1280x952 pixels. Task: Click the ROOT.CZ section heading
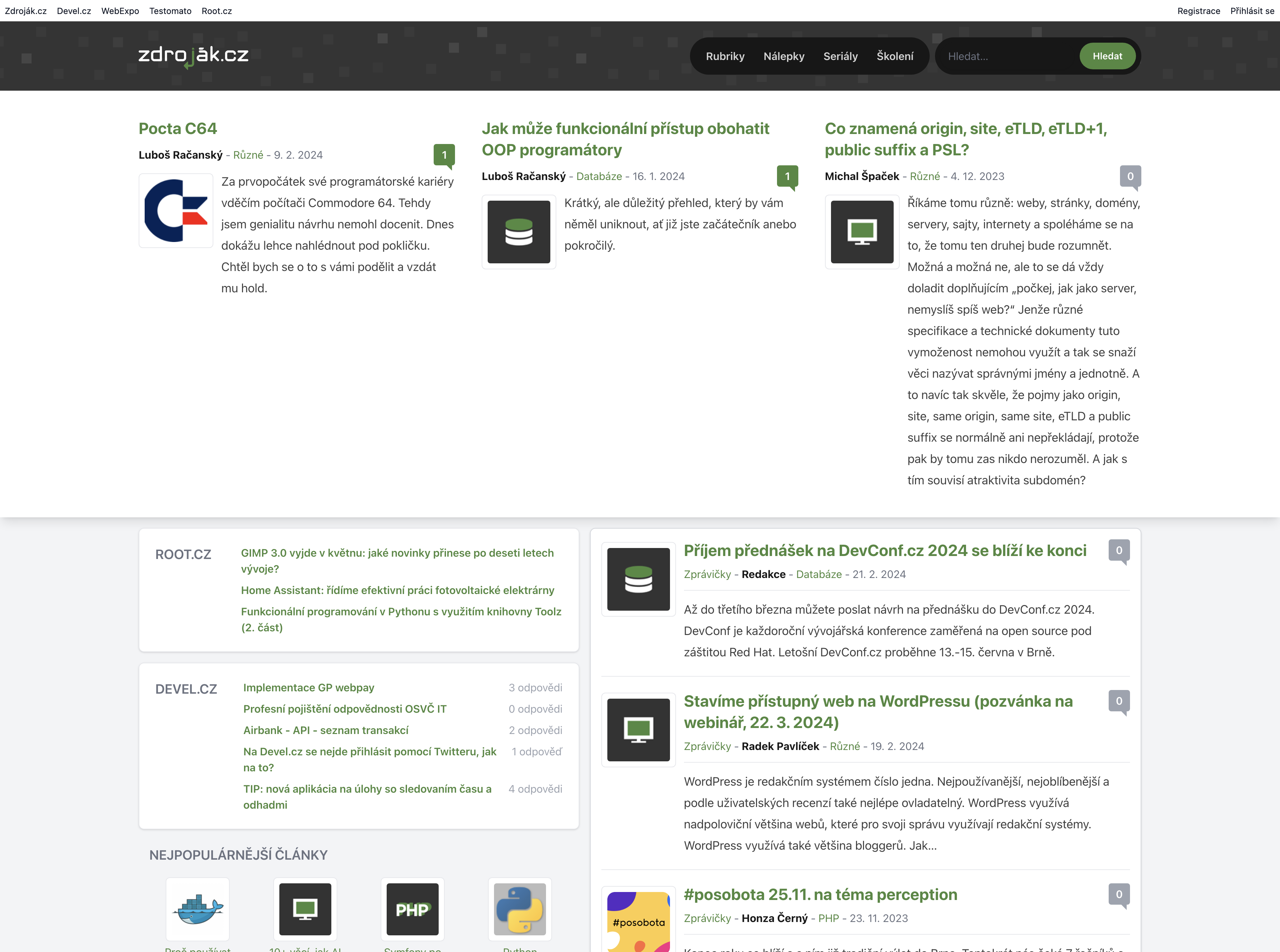183,554
